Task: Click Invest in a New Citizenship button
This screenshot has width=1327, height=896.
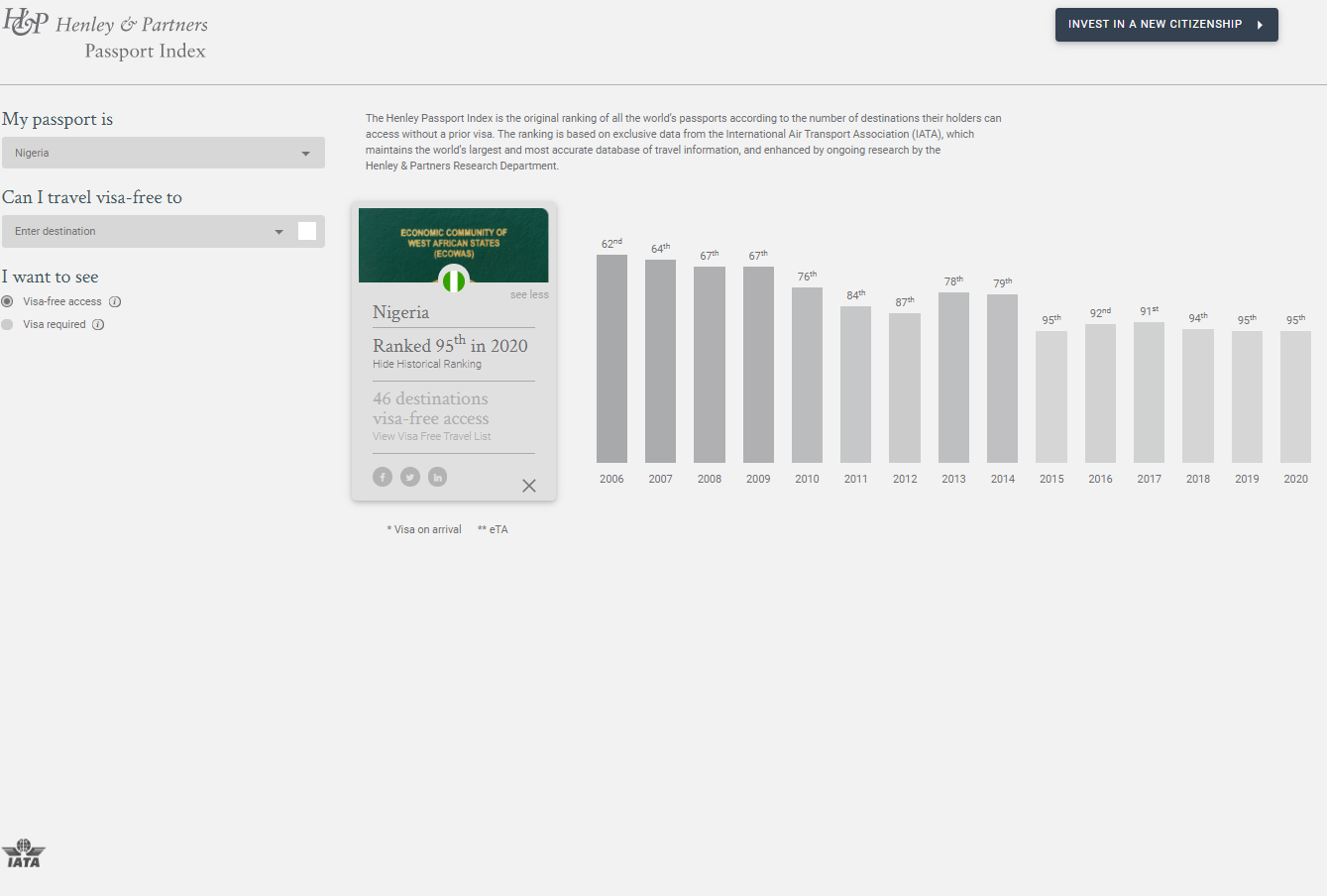Action: pyautogui.click(x=1166, y=25)
